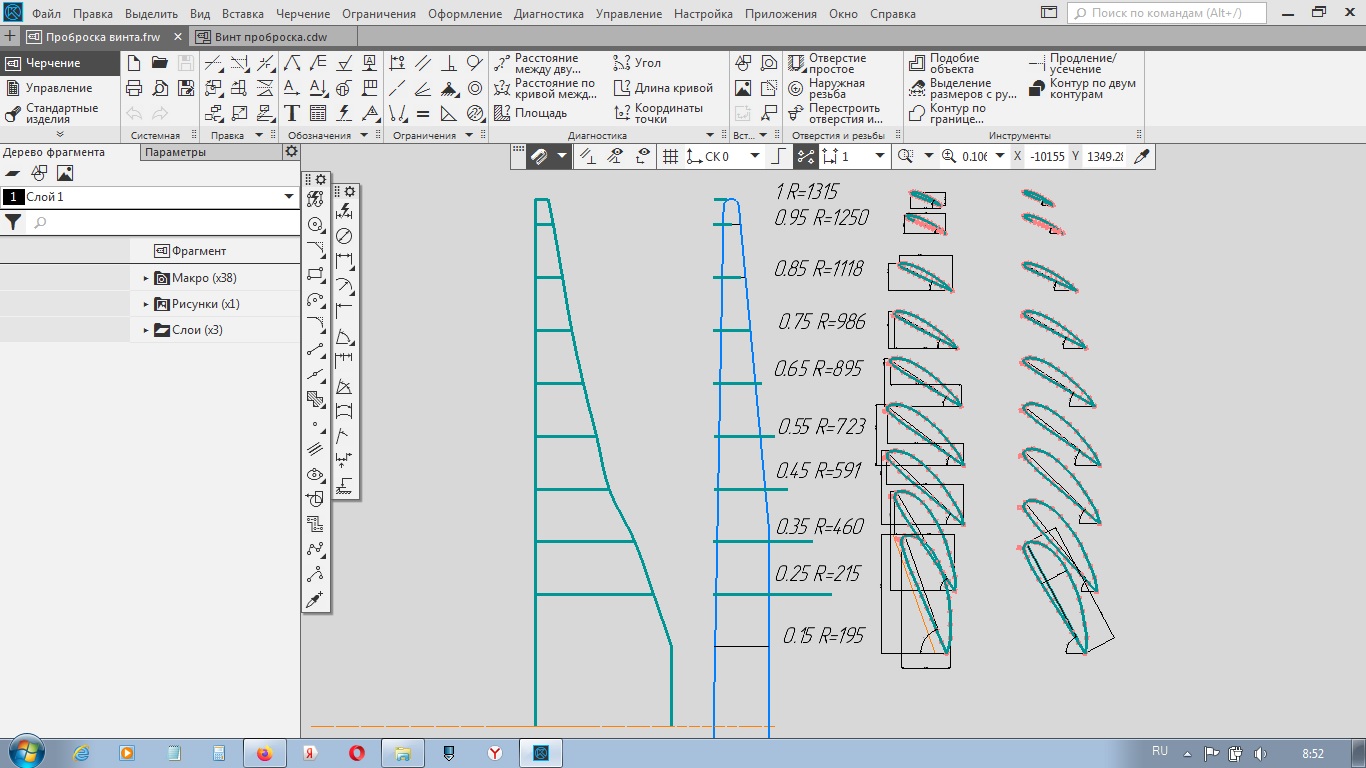Click the eyedropper icon beside the Y coordinate

[1141, 156]
